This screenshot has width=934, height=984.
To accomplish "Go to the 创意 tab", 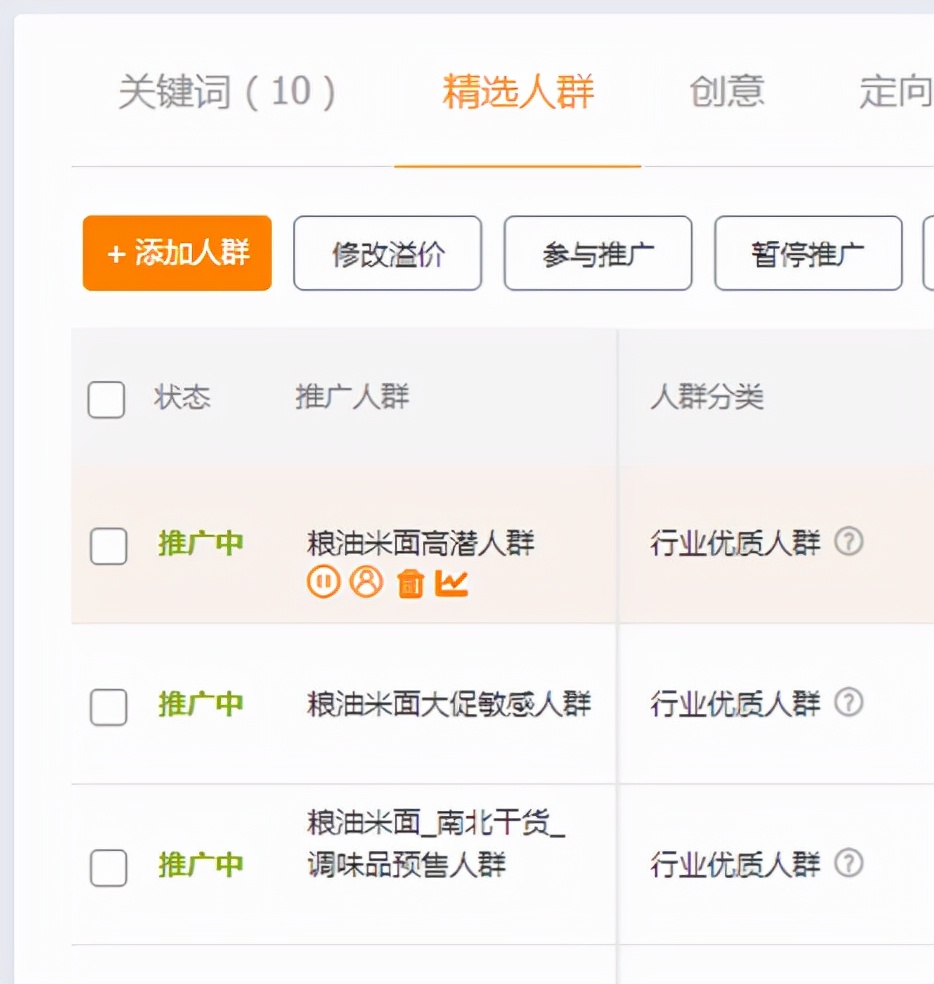I will tap(727, 92).
